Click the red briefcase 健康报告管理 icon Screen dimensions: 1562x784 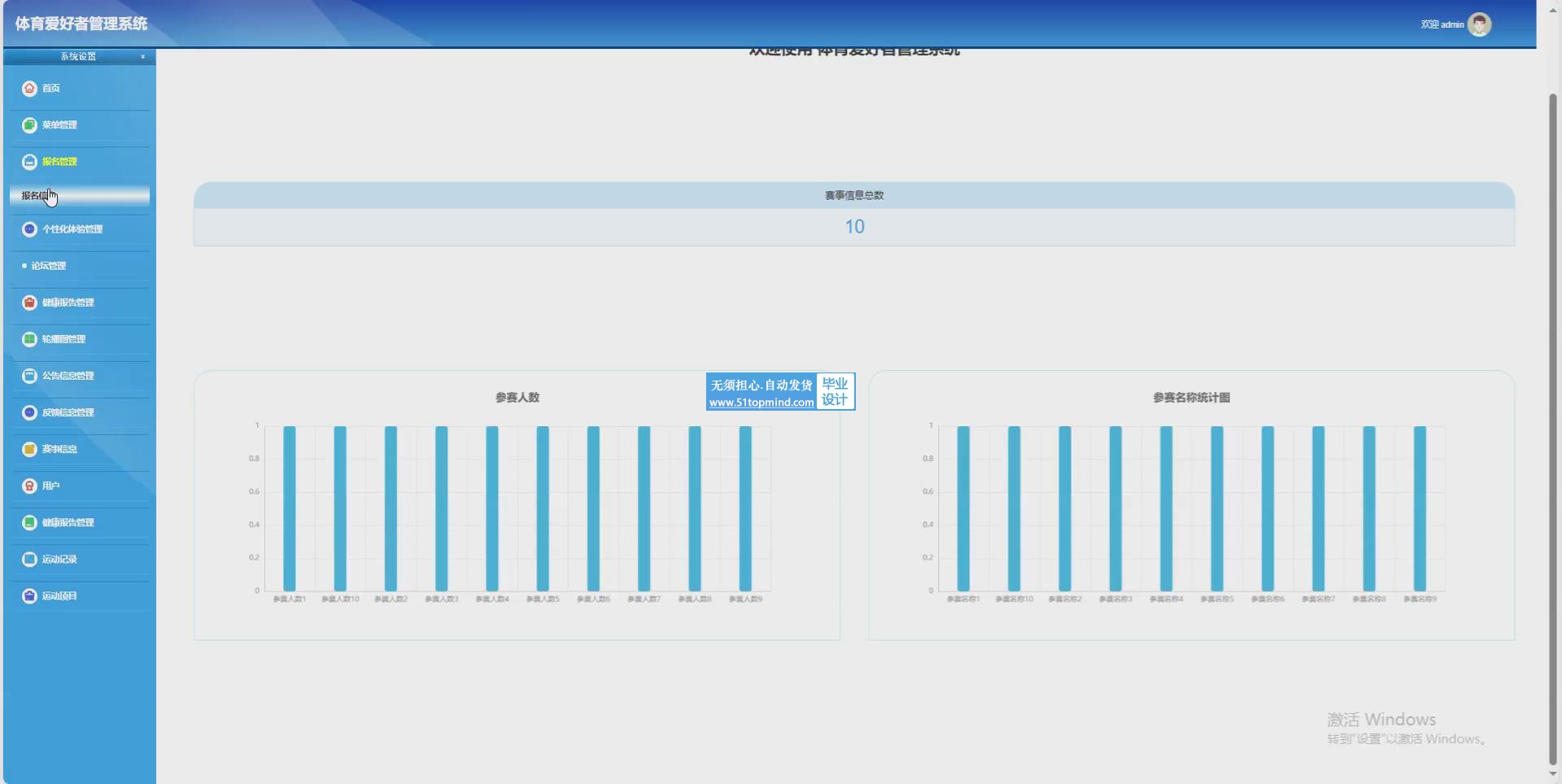tap(29, 303)
